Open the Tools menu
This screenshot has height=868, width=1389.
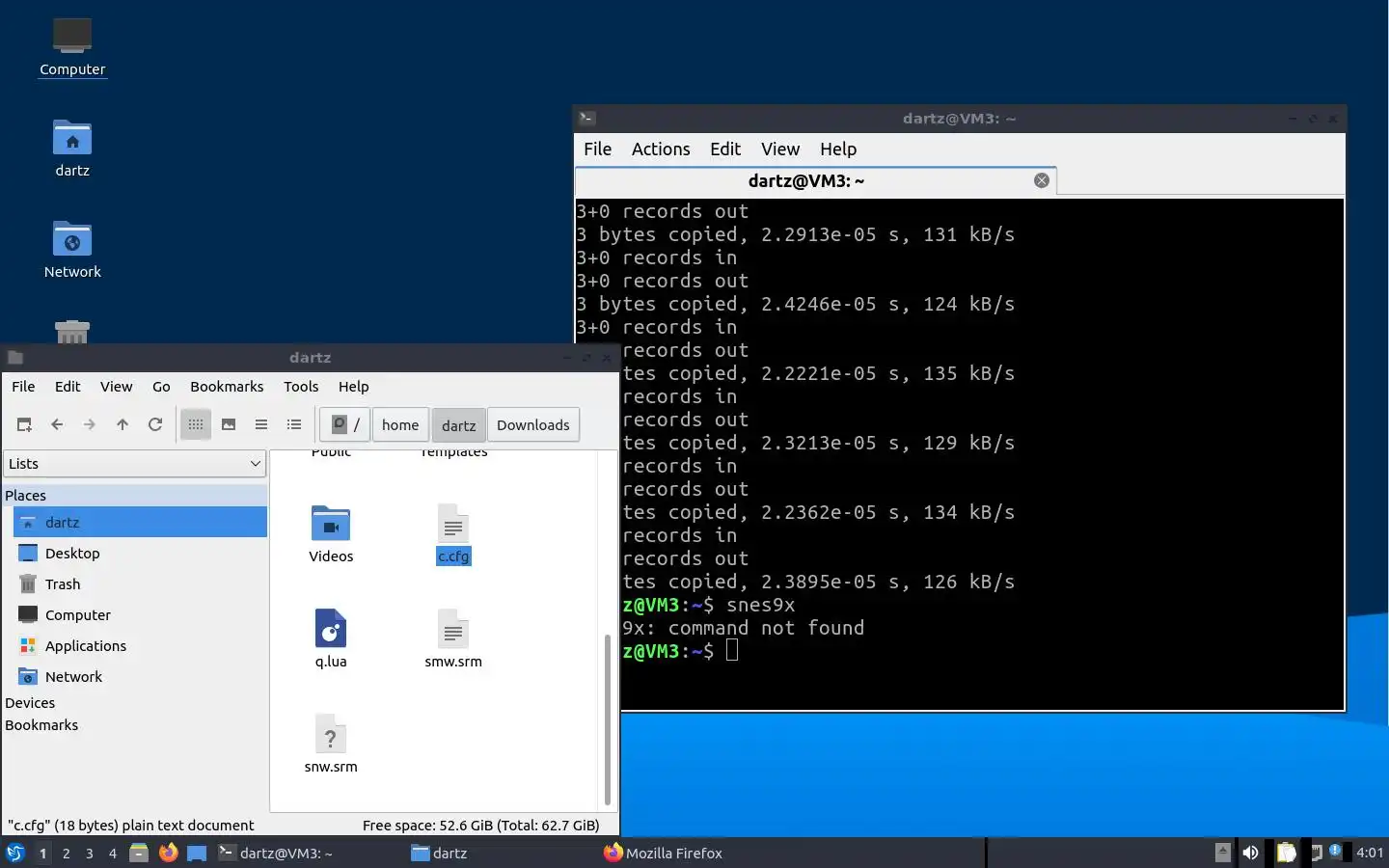coord(301,387)
